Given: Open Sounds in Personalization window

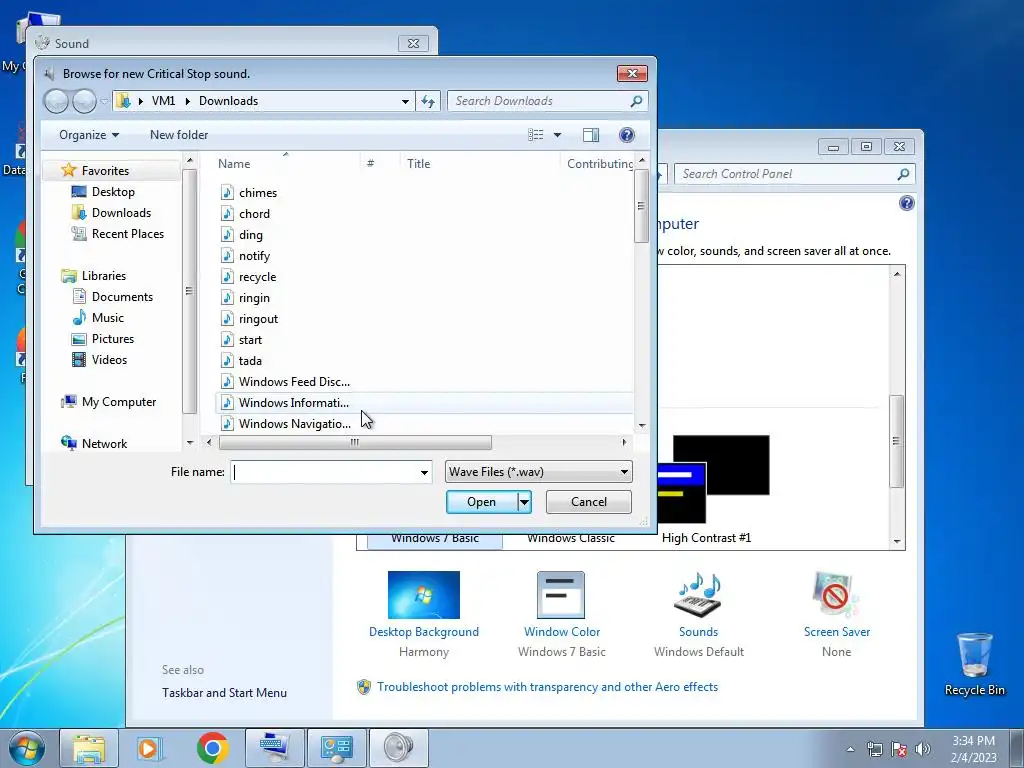Looking at the screenshot, I should pyautogui.click(x=698, y=614).
